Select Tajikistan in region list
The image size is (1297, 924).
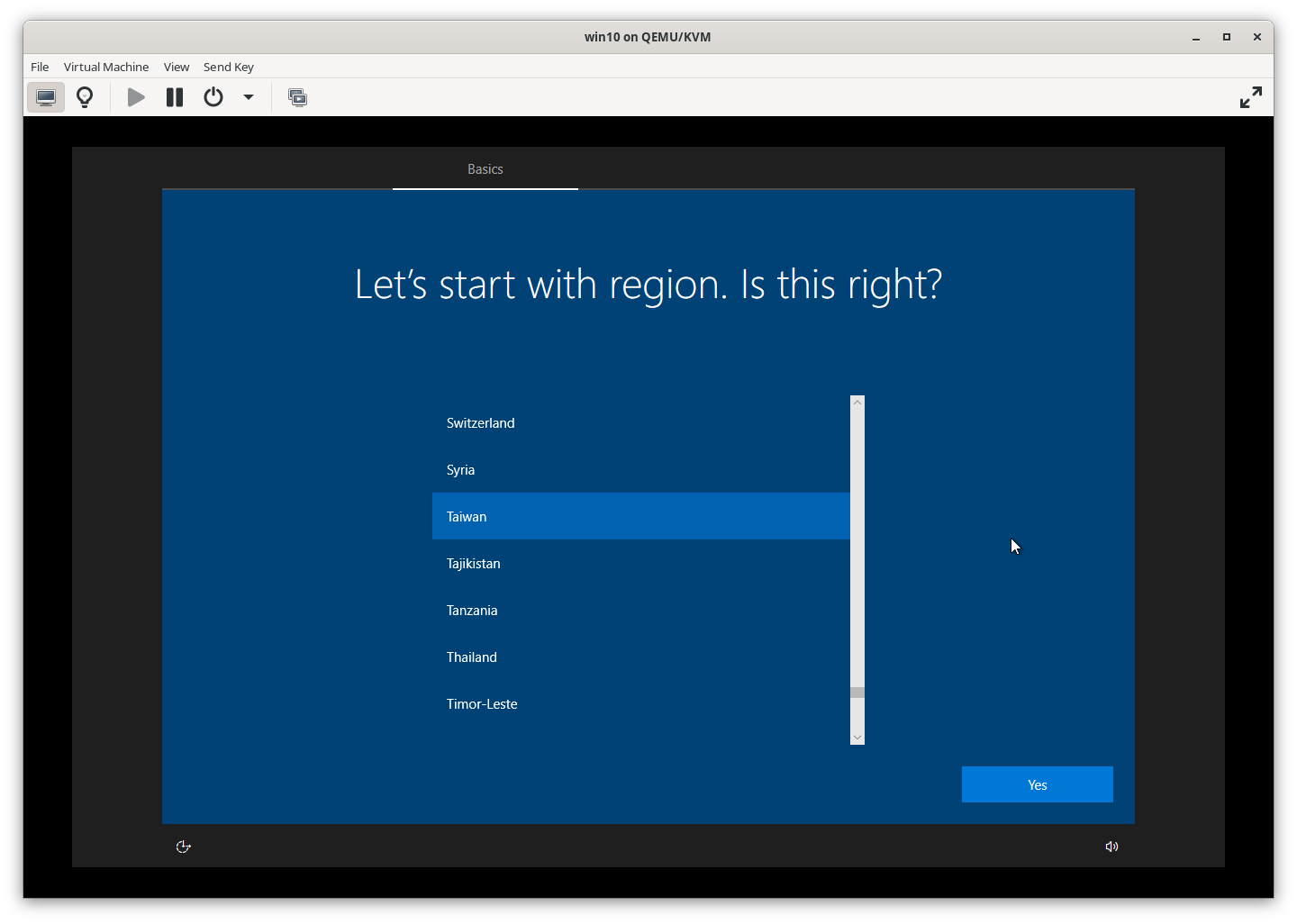coord(641,564)
